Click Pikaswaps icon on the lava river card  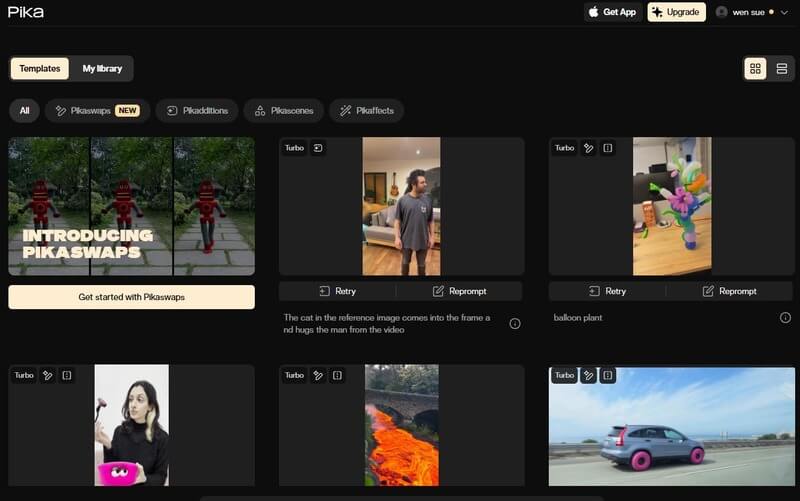click(318, 375)
